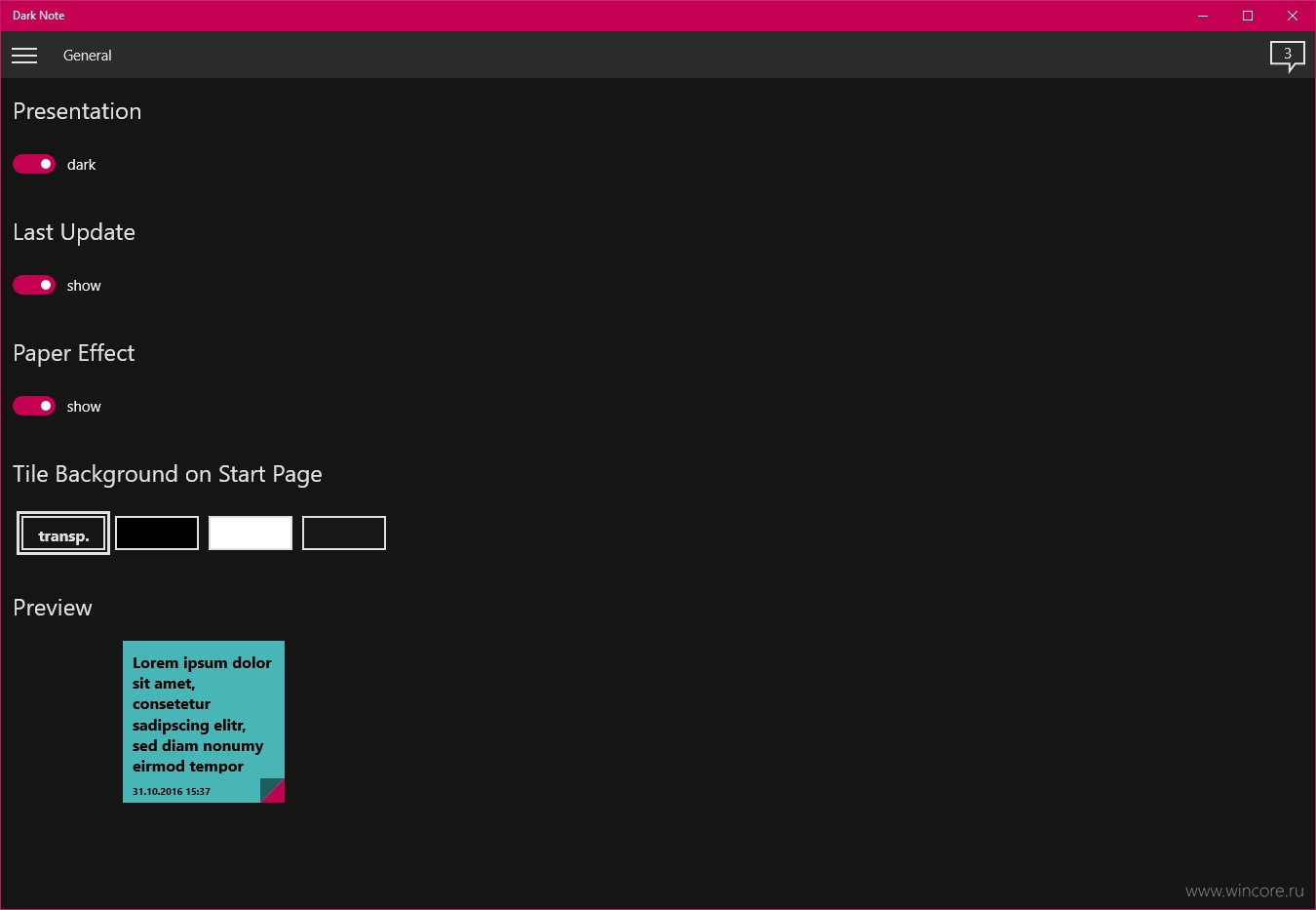Maximize the Dark Note window

click(1248, 16)
